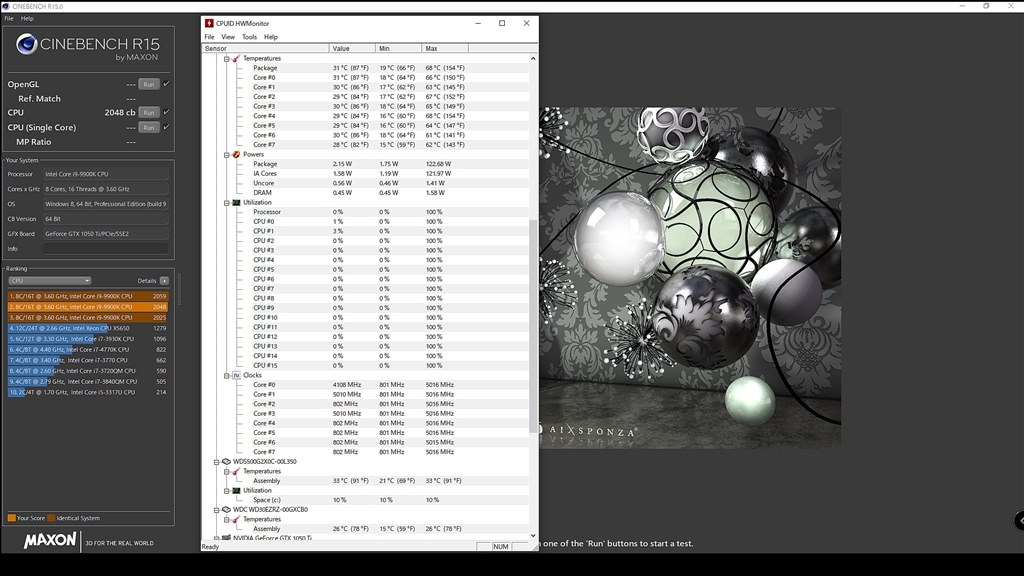Viewport: 1024px width, 576px height.
Task: Open HWMonitor View menu
Action: point(228,37)
